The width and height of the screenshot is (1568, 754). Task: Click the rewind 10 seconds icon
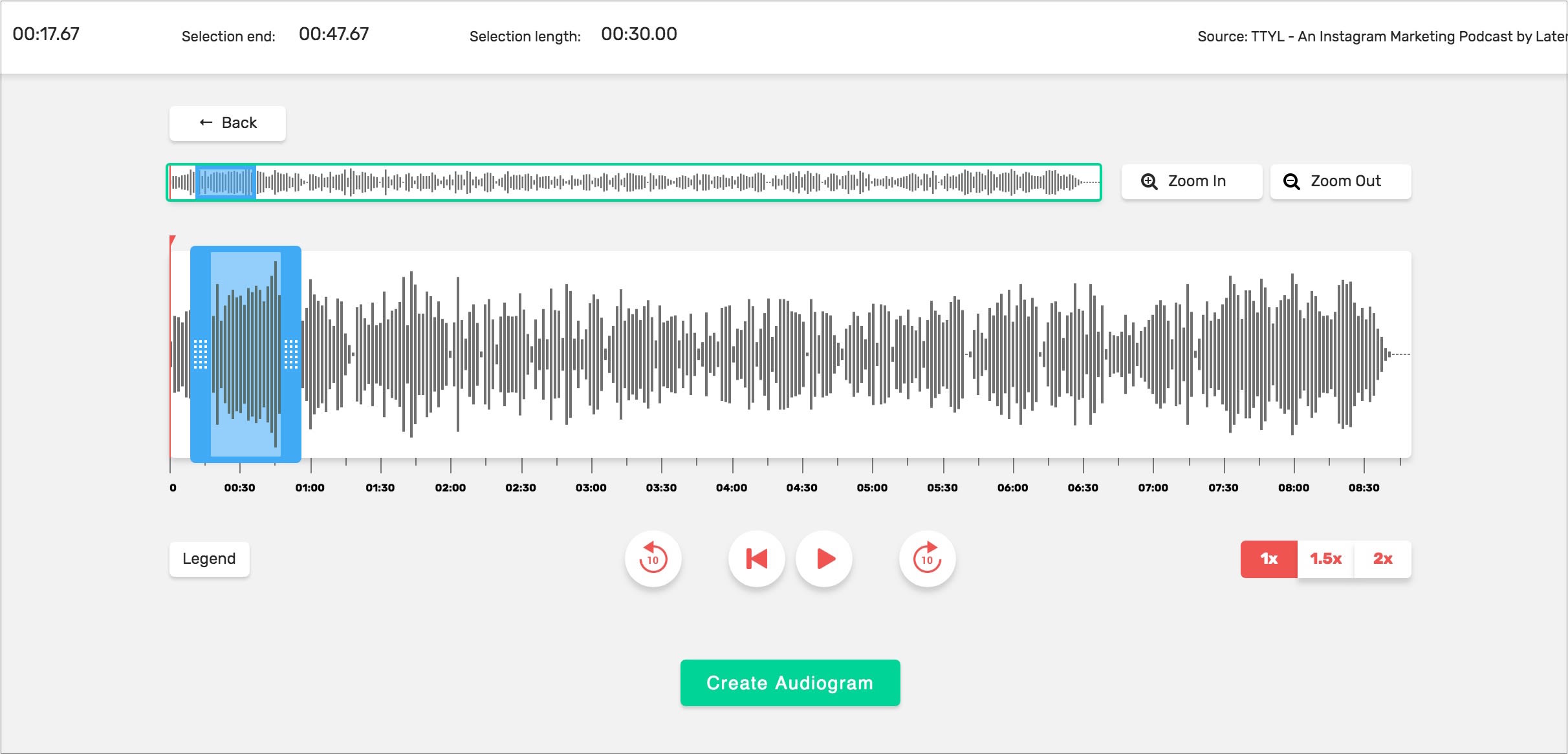(x=653, y=559)
